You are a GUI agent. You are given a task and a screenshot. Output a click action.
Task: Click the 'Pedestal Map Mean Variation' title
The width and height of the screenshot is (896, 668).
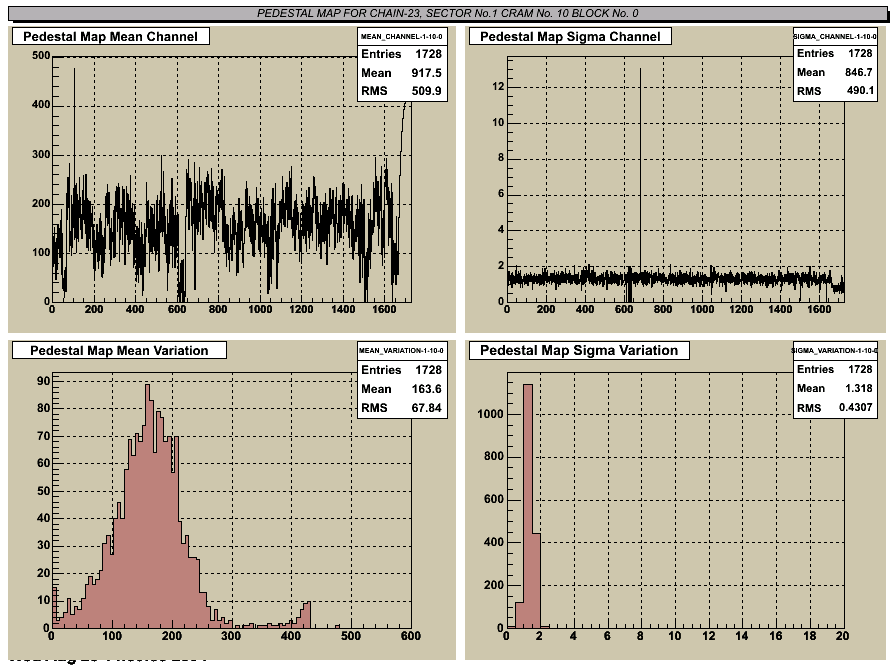119,350
